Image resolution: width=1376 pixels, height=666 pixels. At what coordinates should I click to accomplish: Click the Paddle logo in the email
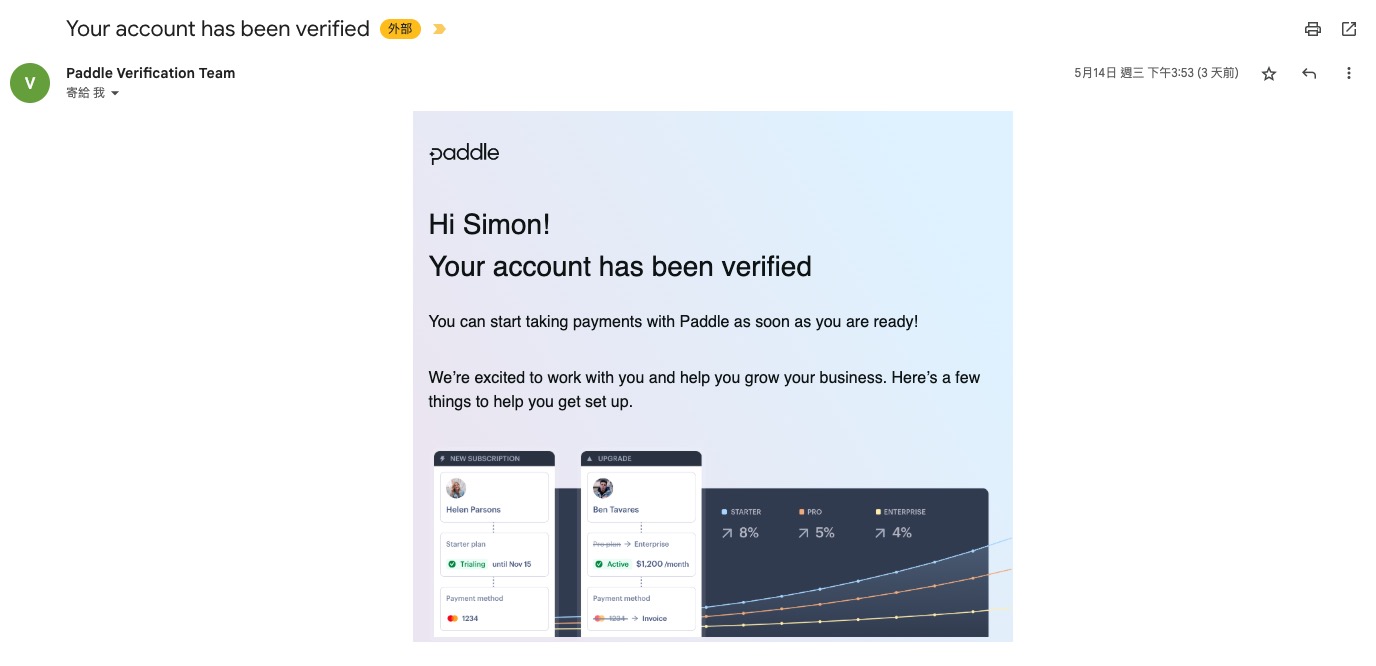tap(464, 153)
